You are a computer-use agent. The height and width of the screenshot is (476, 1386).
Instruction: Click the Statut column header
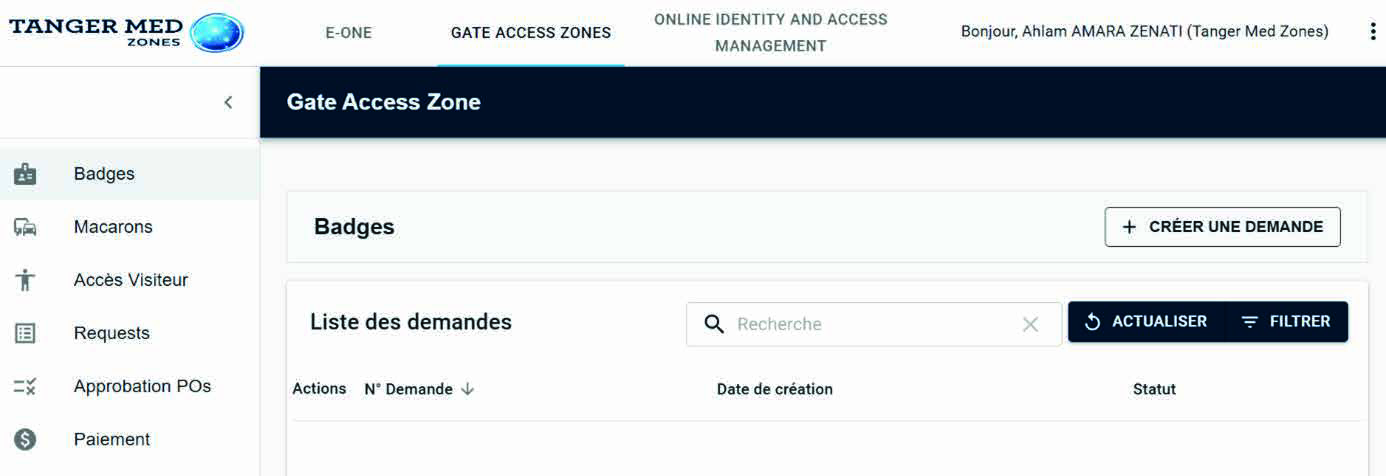pyautogui.click(x=1154, y=389)
